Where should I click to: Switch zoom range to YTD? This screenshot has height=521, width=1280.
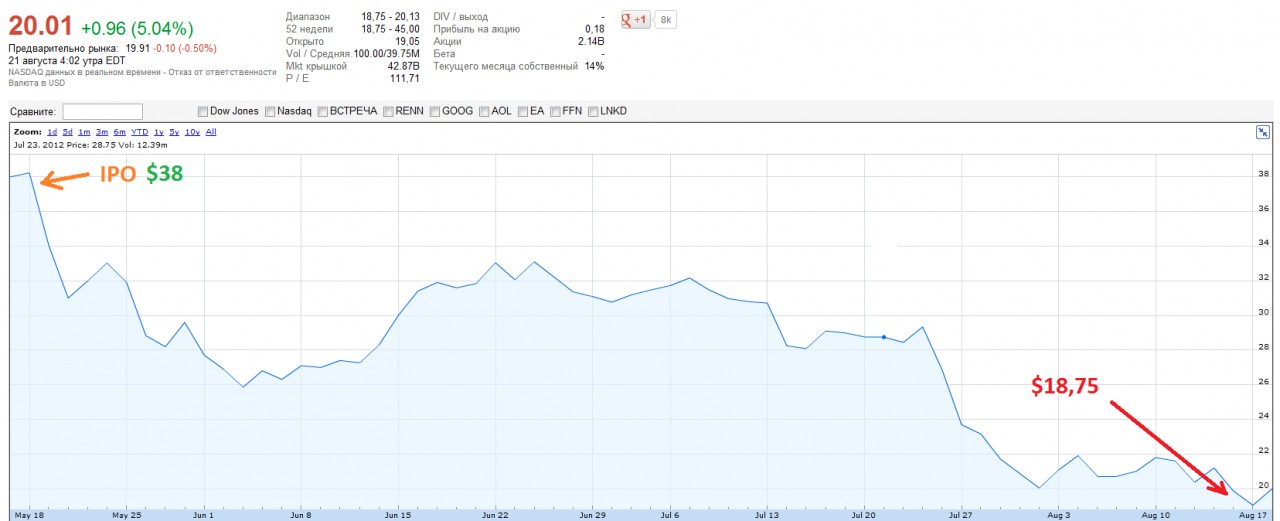pos(140,132)
